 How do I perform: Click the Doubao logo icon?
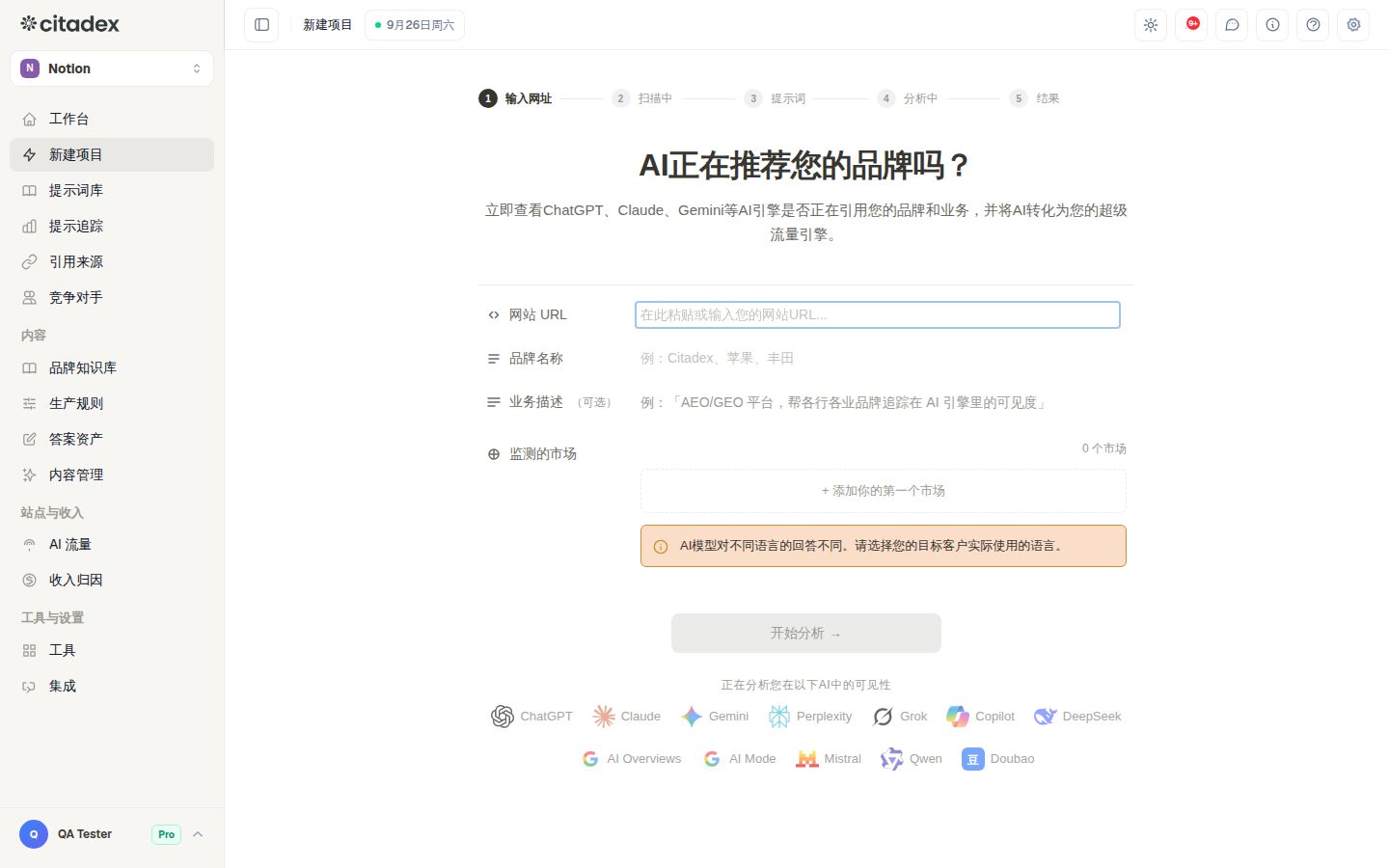click(972, 759)
